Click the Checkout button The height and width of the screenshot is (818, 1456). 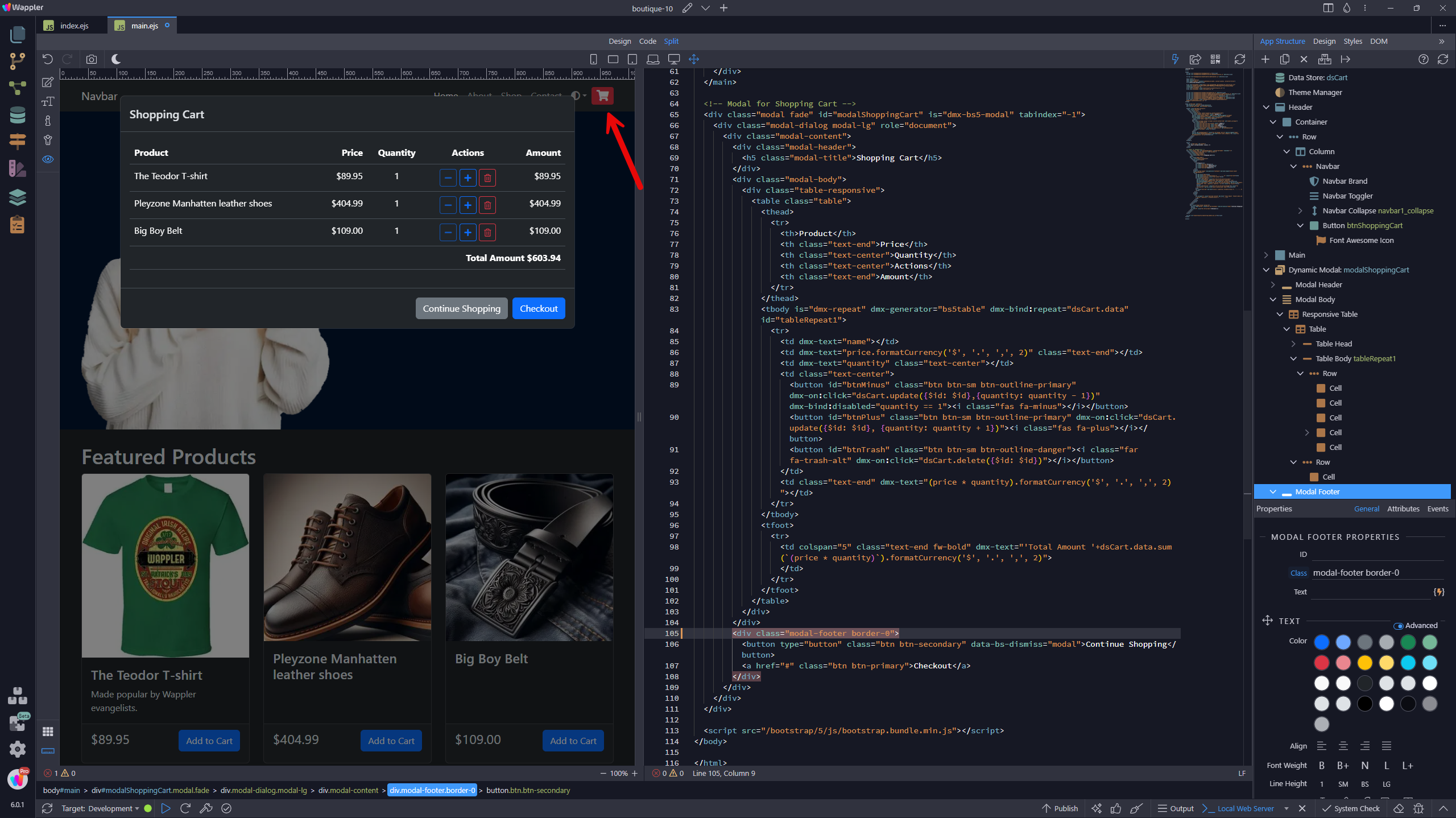click(x=539, y=308)
